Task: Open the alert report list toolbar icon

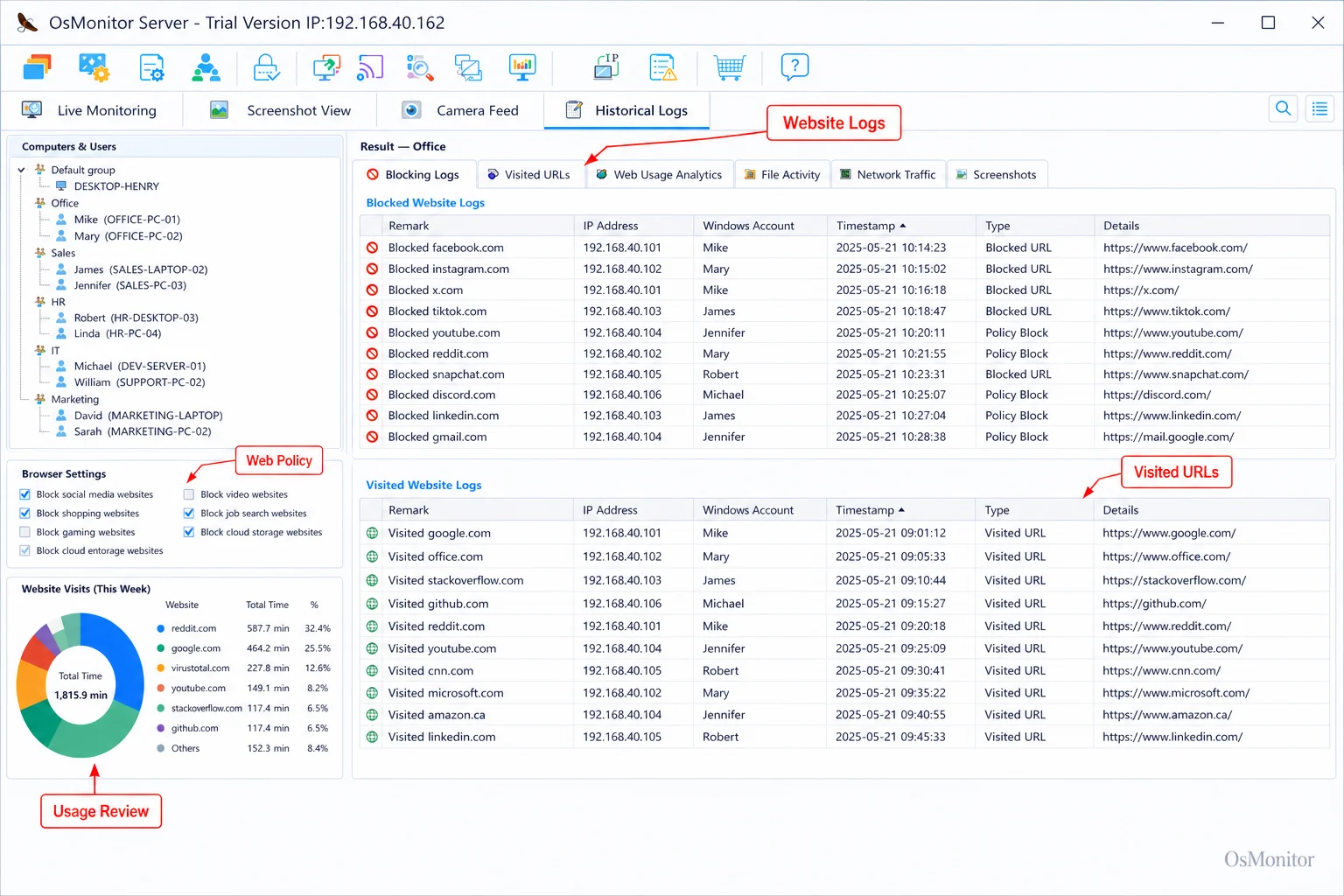Action: click(x=663, y=67)
